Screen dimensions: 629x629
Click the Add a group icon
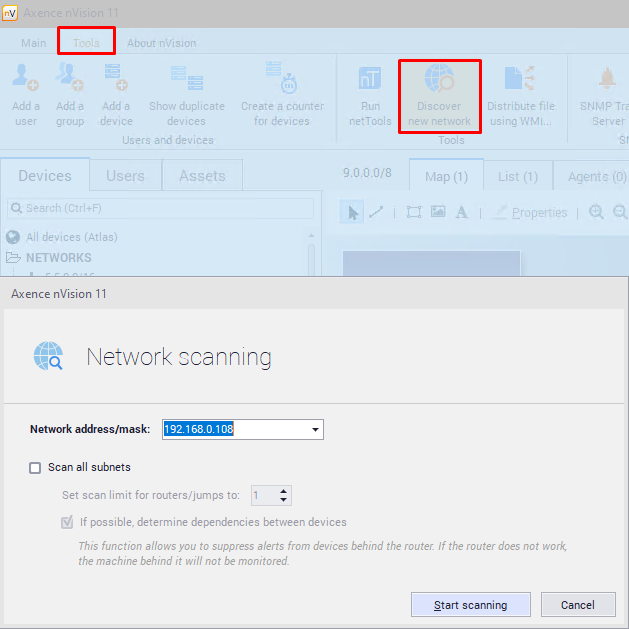tap(70, 80)
